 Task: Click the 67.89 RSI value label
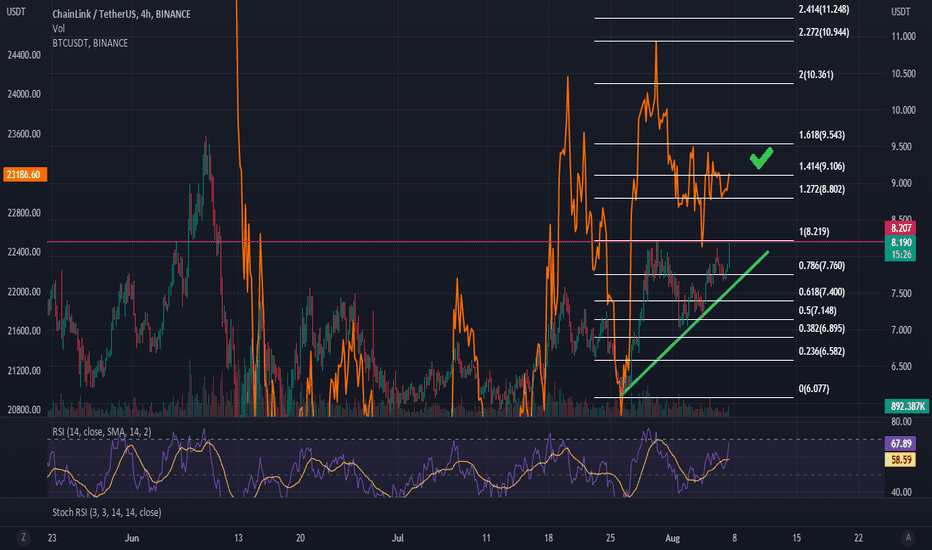[900, 444]
